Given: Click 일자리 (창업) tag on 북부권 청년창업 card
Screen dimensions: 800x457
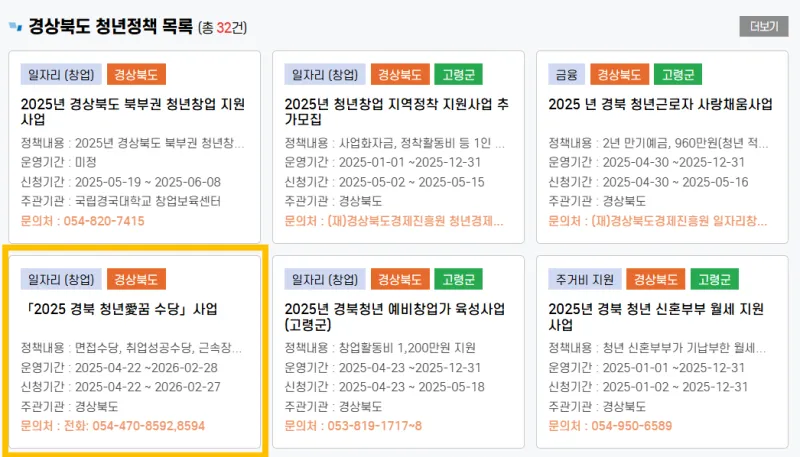Looking at the screenshot, I should tap(61, 74).
